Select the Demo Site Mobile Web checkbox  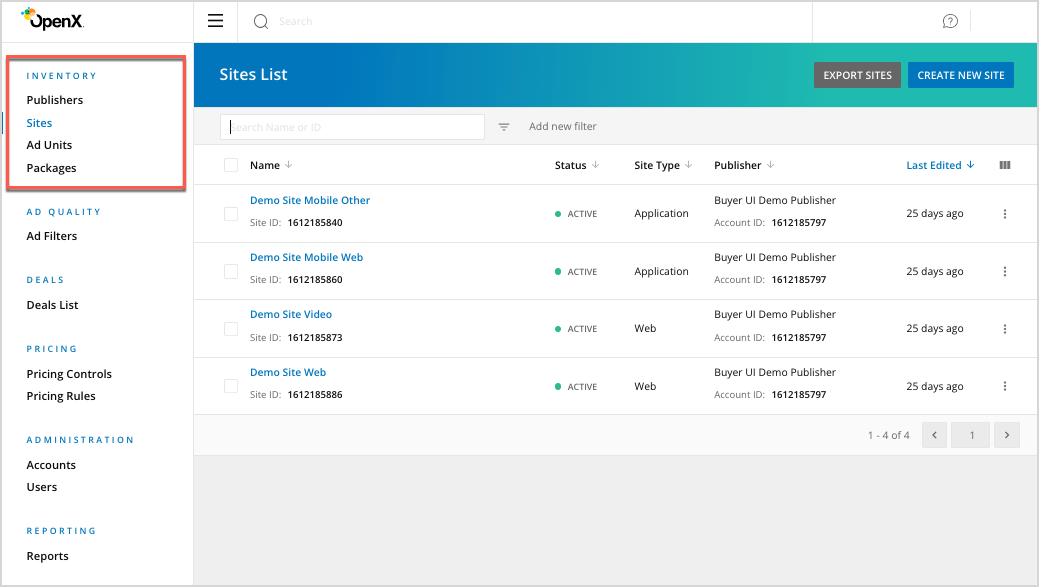click(x=231, y=272)
